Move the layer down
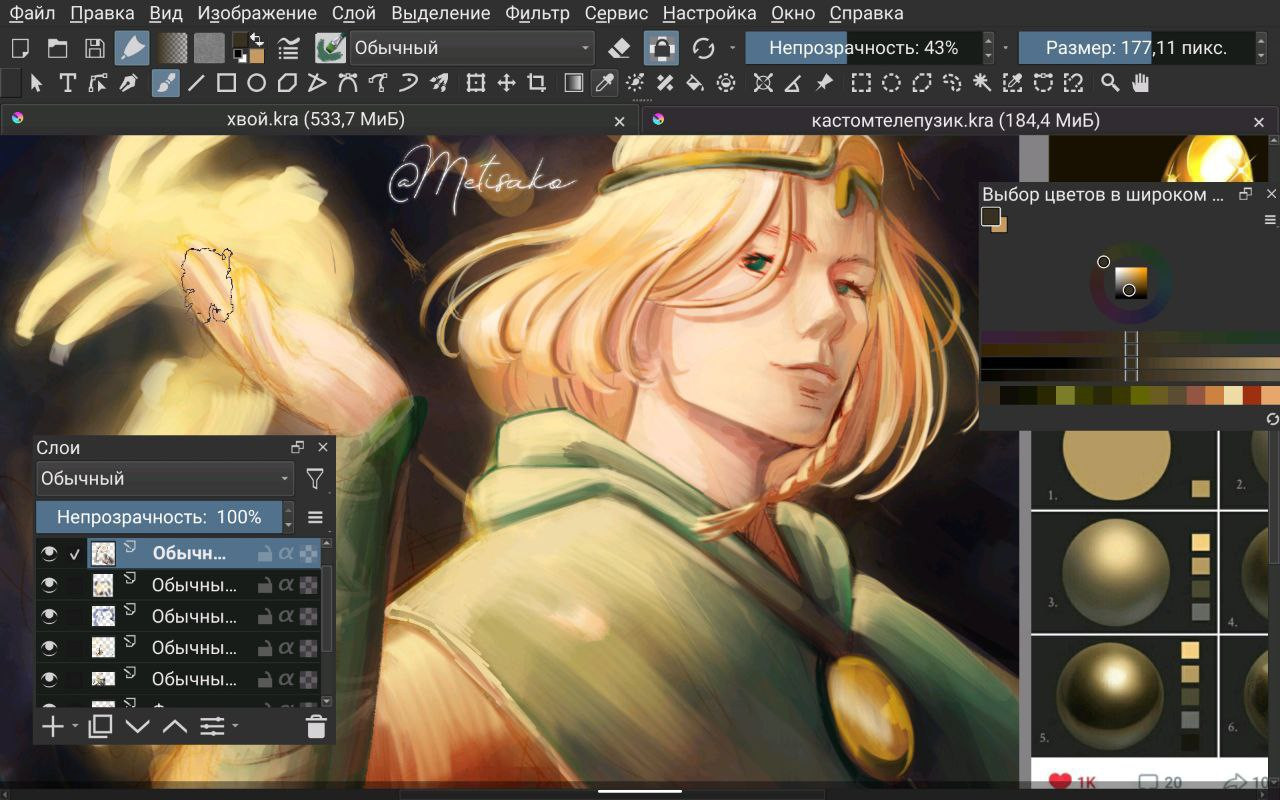 (137, 727)
